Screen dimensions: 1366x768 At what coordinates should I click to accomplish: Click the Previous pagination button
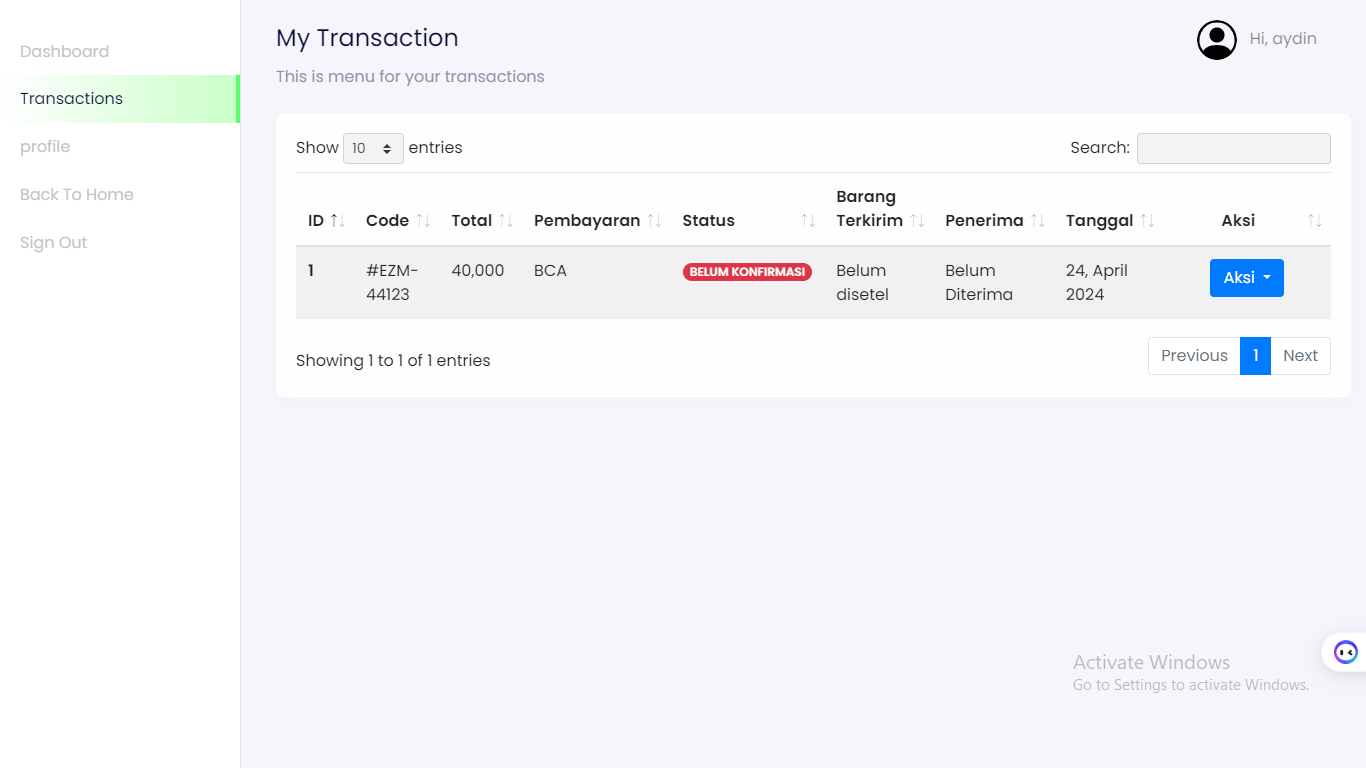point(1194,356)
